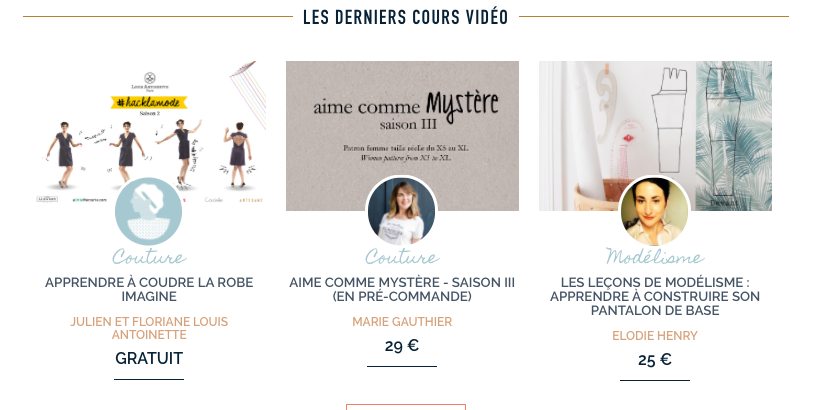Click the GRATUIT price label

click(x=149, y=359)
